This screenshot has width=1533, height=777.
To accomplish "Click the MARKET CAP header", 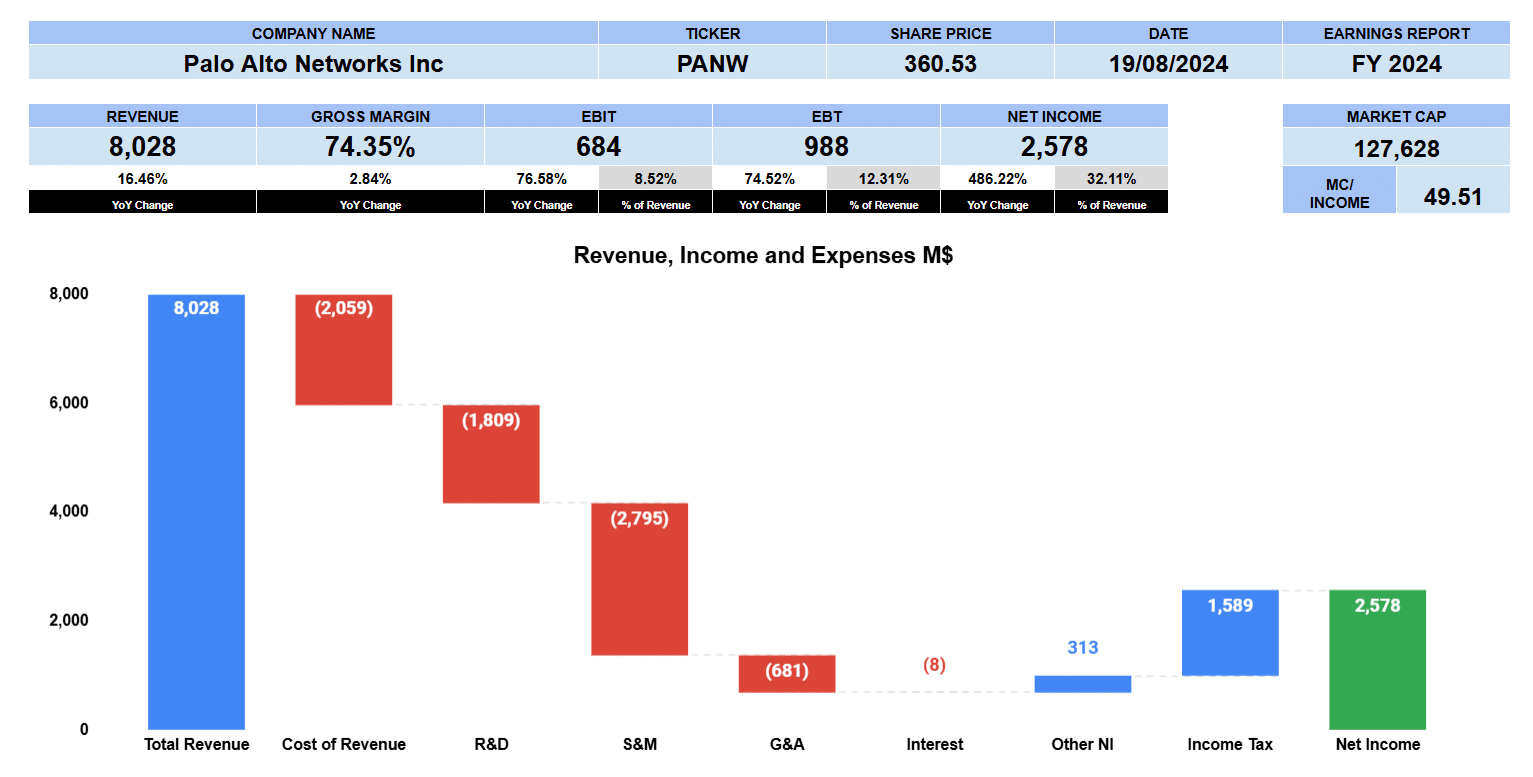I will pos(1396,117).
